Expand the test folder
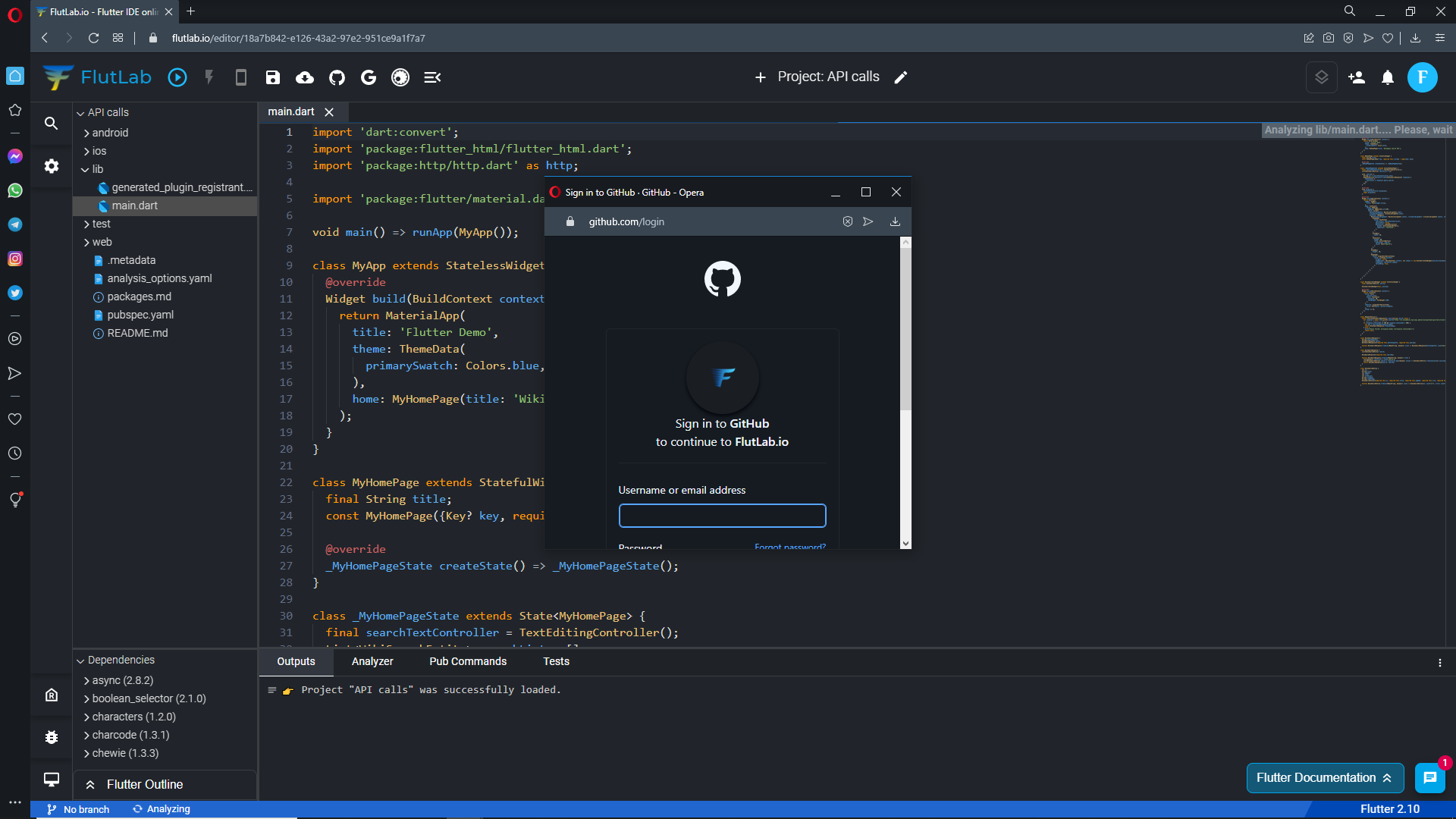The height and width of the screenshot is (819, 1456). pyautogui.click(x=86, y=224)
